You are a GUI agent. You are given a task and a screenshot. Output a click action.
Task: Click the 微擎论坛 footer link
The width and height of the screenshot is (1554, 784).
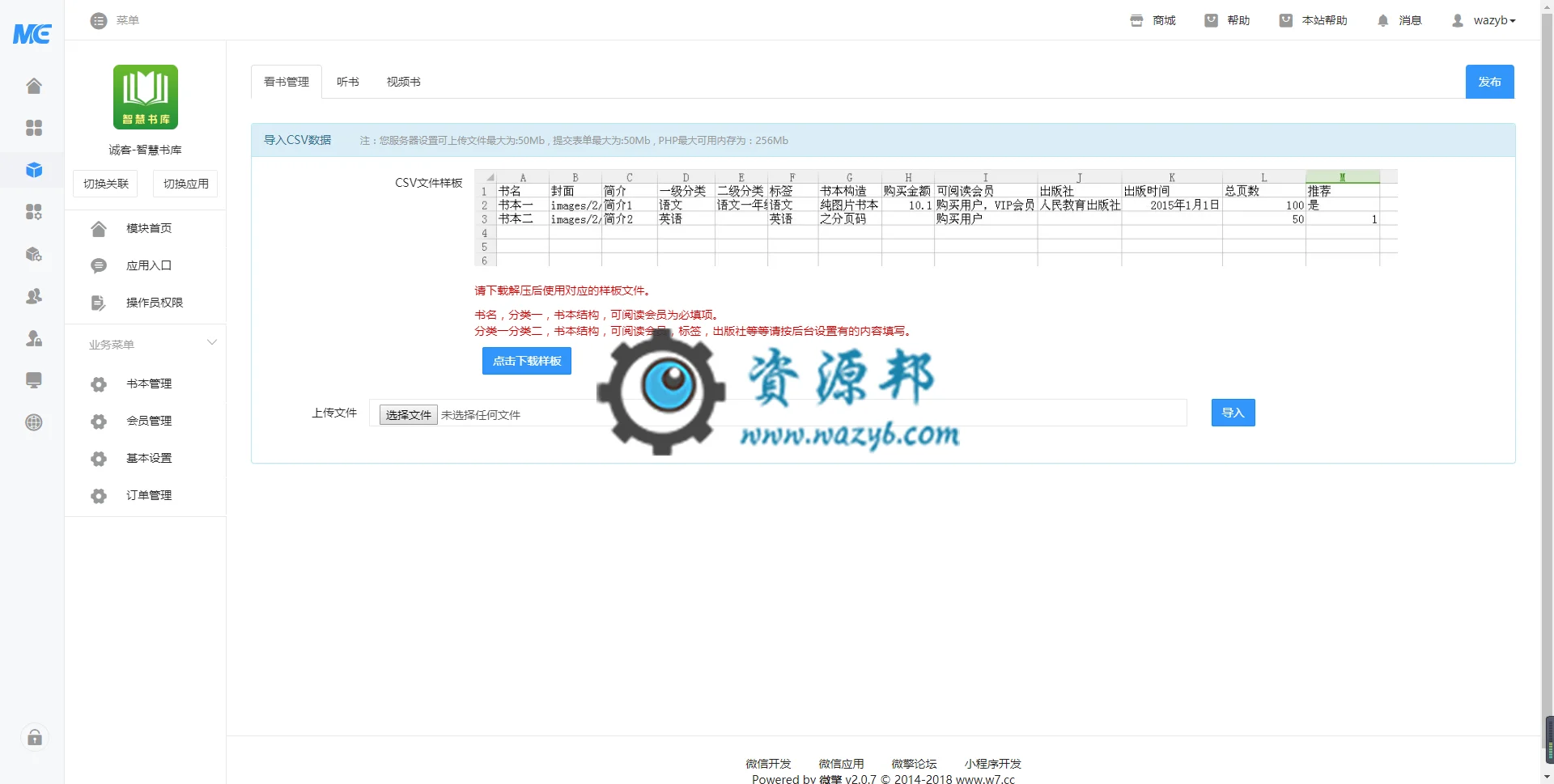[x=914, y=764]
